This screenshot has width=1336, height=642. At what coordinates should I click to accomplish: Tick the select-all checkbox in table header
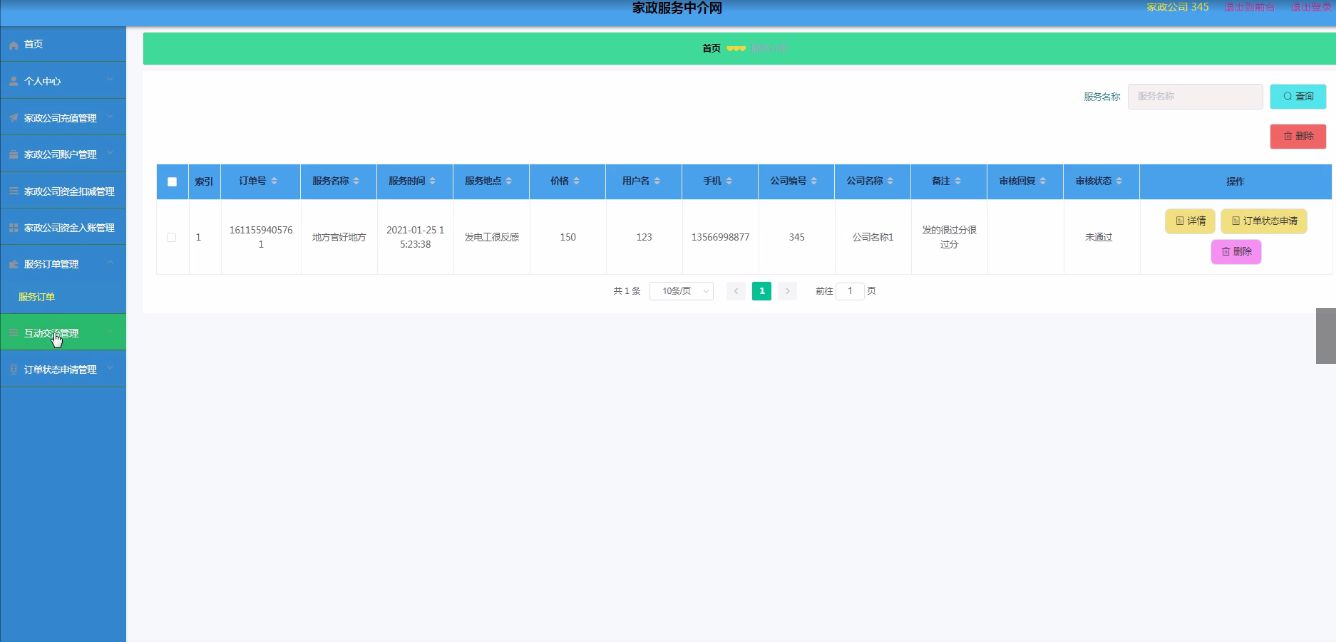point(172,182)
